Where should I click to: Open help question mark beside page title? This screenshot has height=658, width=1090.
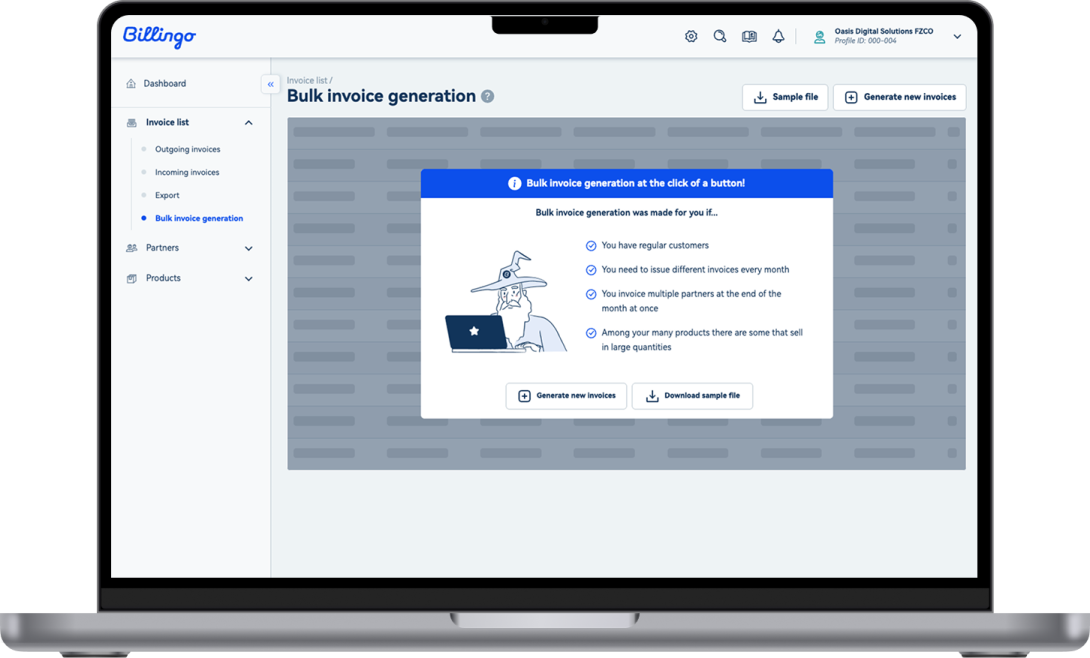[488, 97]
